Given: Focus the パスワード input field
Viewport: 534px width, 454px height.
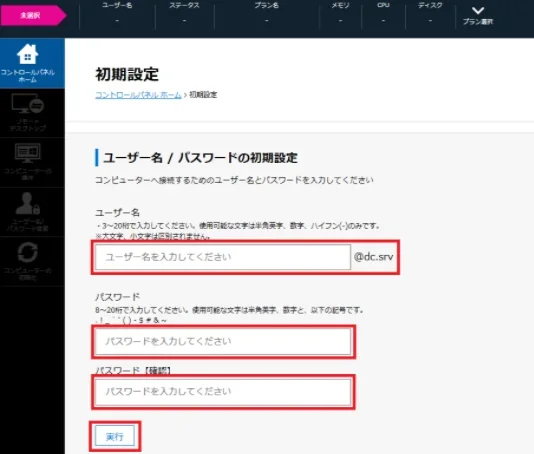Looking at the screenshot, I should [x=223, y=342].
